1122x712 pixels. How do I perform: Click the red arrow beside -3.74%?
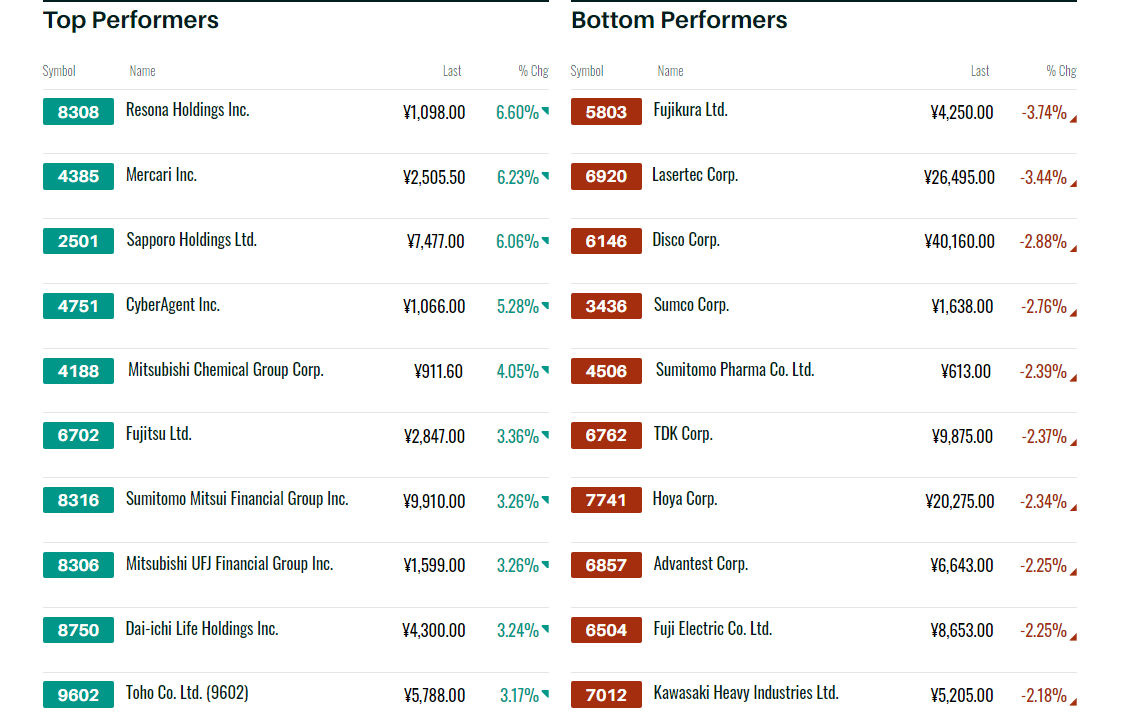click(x=1073, y=119)
